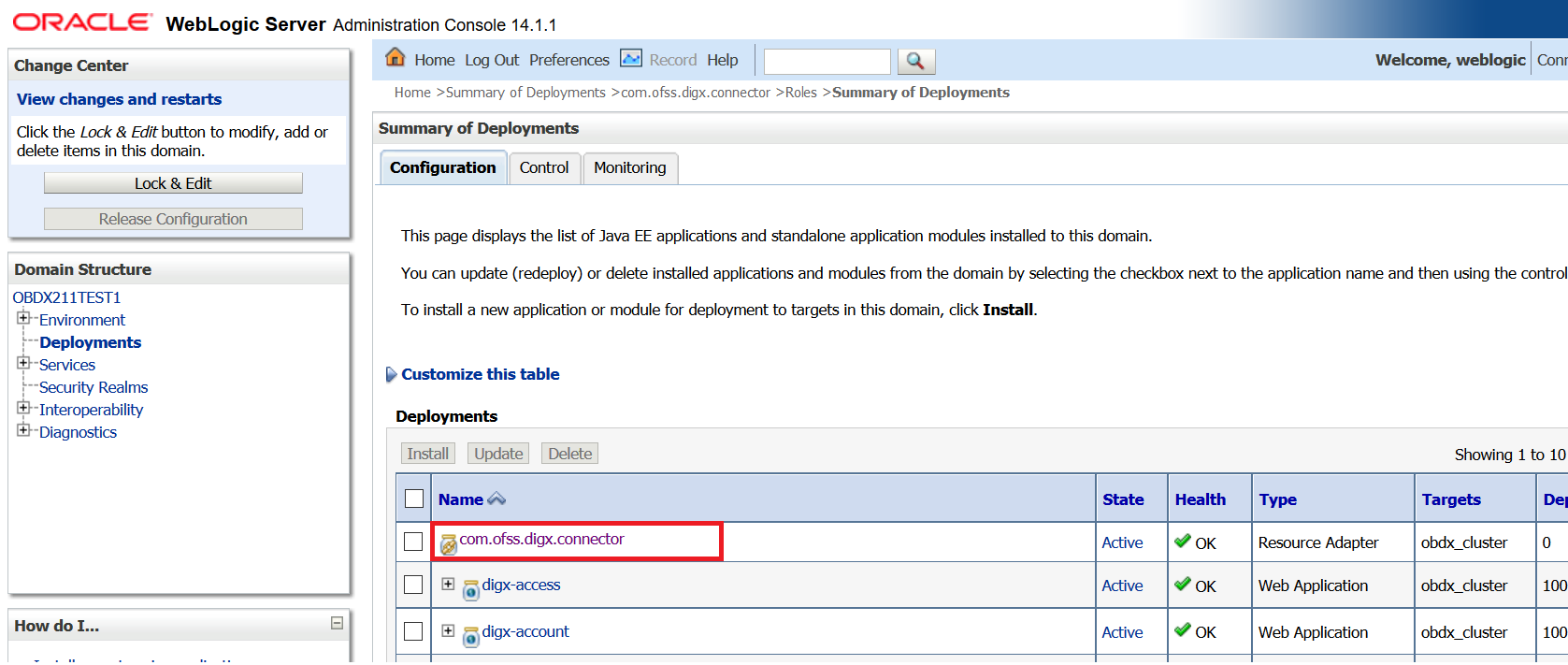Click the Home house icon
The width and height of the screenshot is (1568, 665).
pyautogui.click(x=396, y=58)
